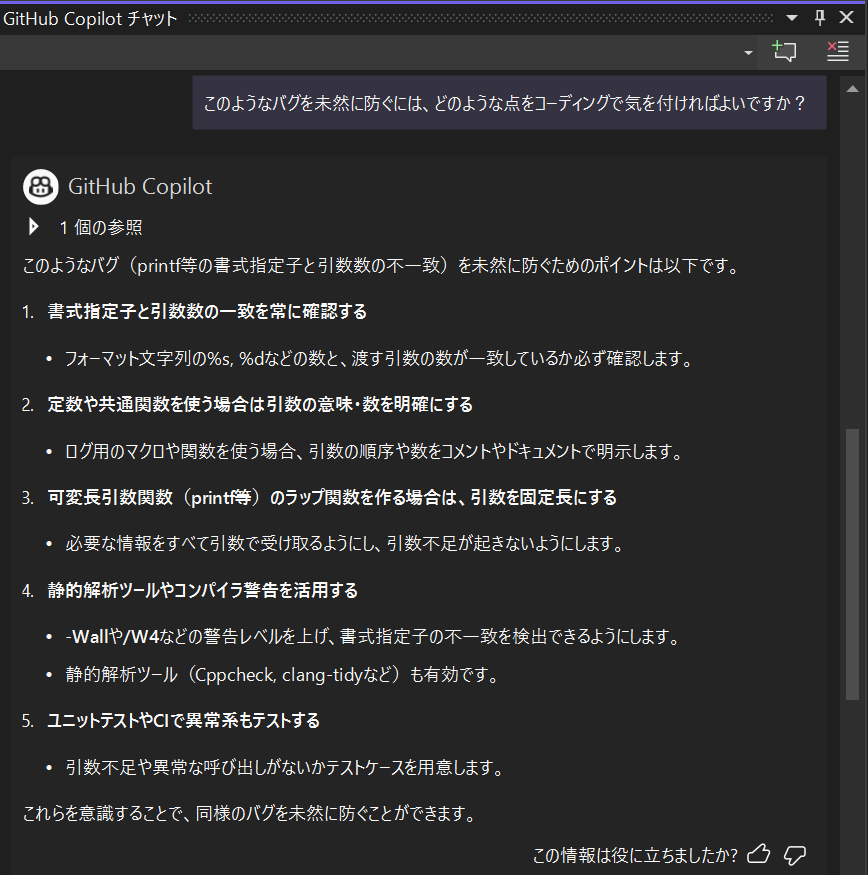
Task: Pin the Copilot chat panel
Action: (x=819, y=18)
